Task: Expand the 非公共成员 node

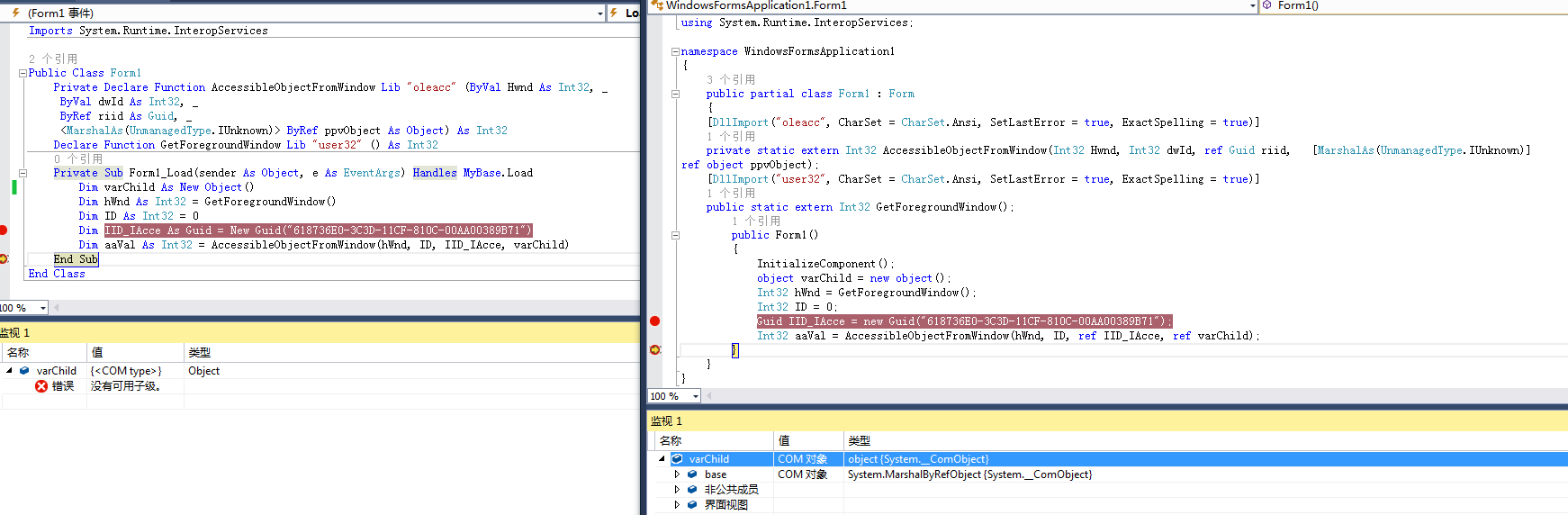Action: (677, 490)
